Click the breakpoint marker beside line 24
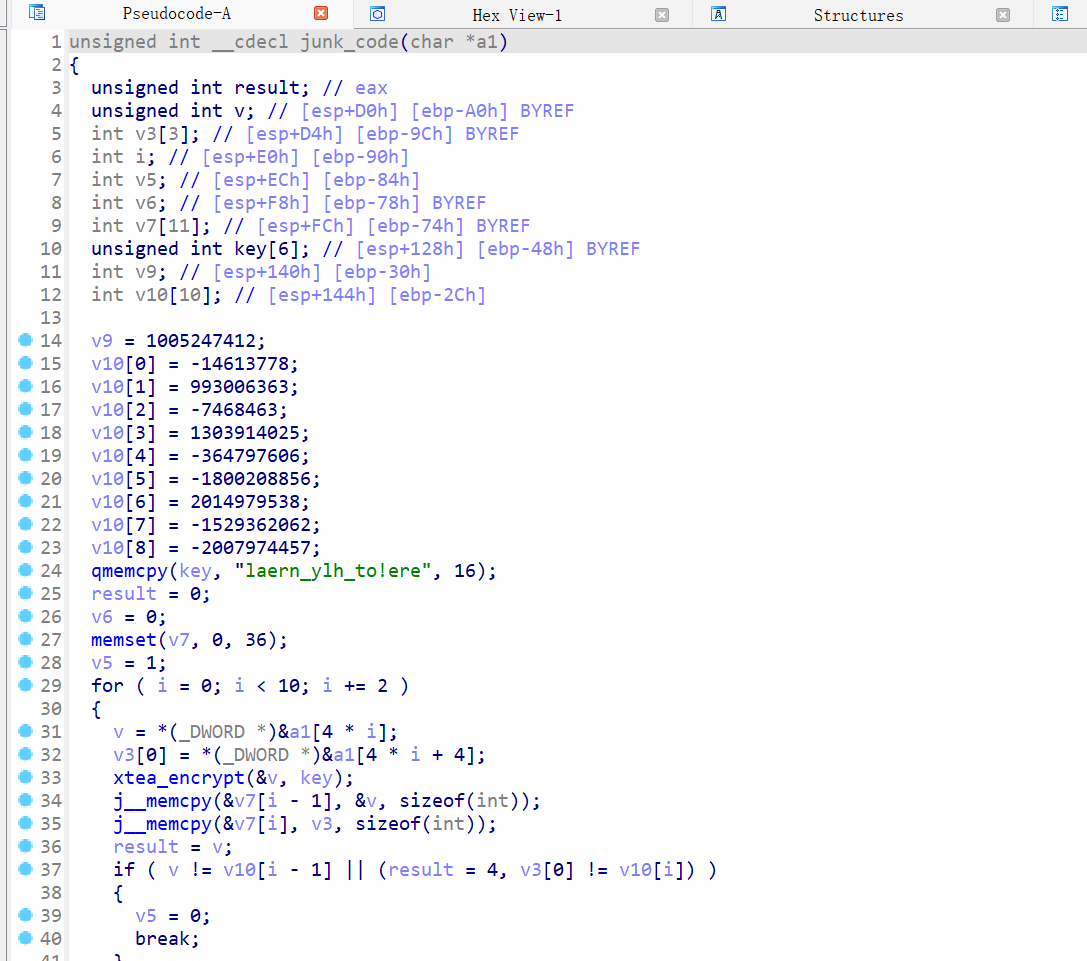1087x961 pixels. pyautogui.click(x=26, y=570)
